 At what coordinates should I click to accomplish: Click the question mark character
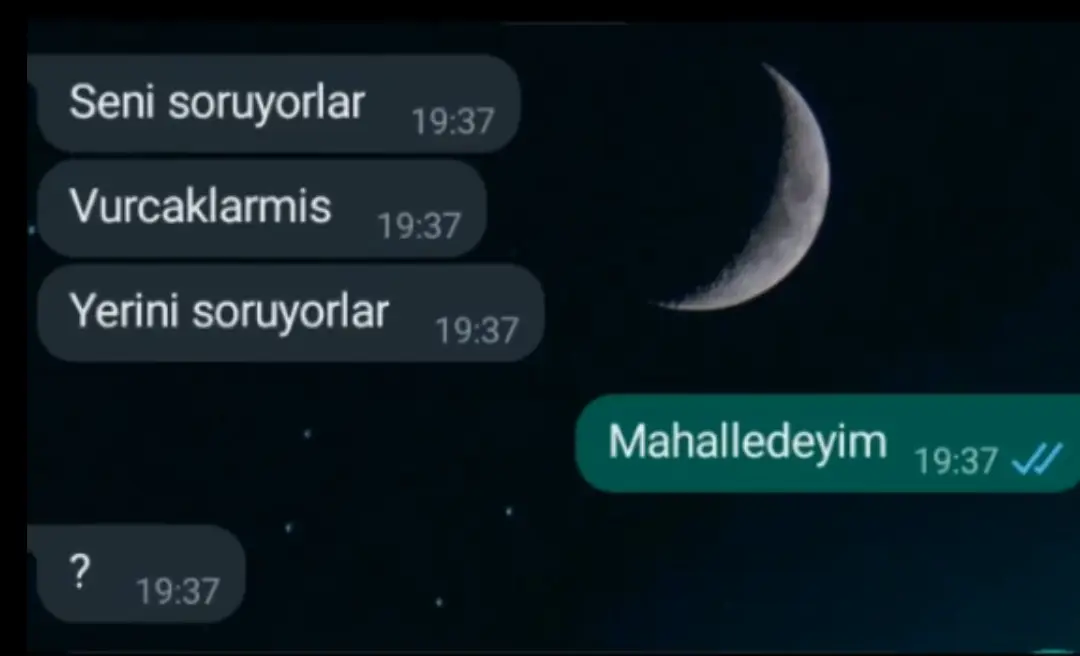[80, 571]
